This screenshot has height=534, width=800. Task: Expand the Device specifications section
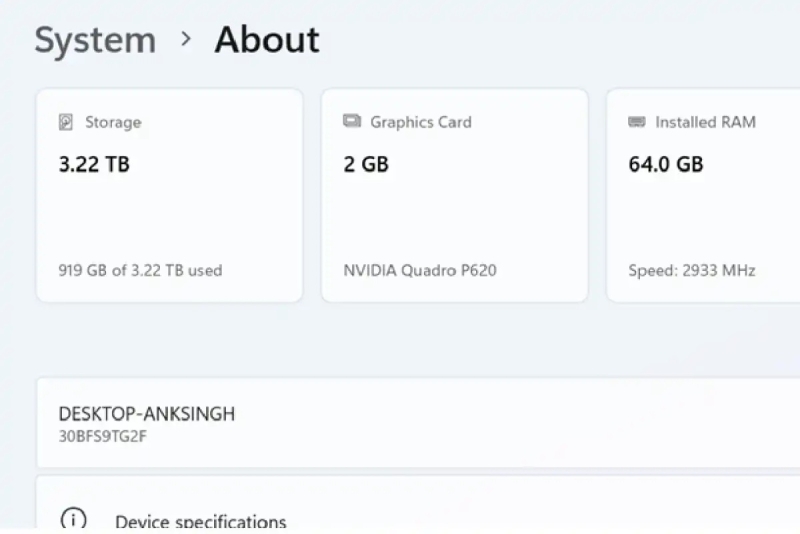click(200, 521)
